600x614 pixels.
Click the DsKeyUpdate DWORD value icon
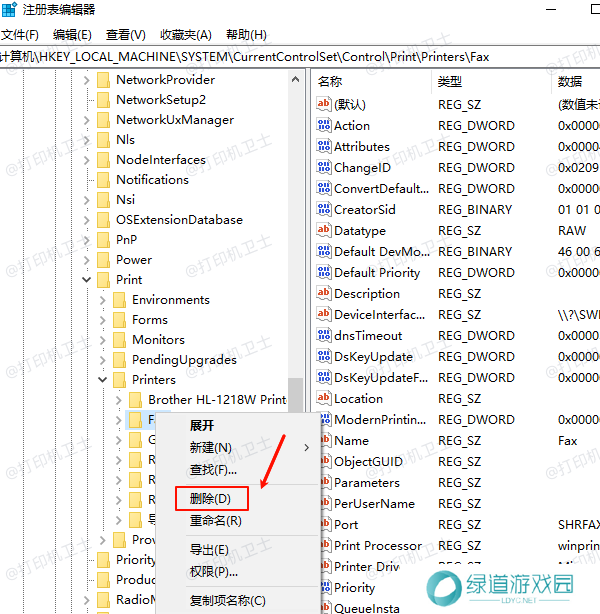pos(324,356)
